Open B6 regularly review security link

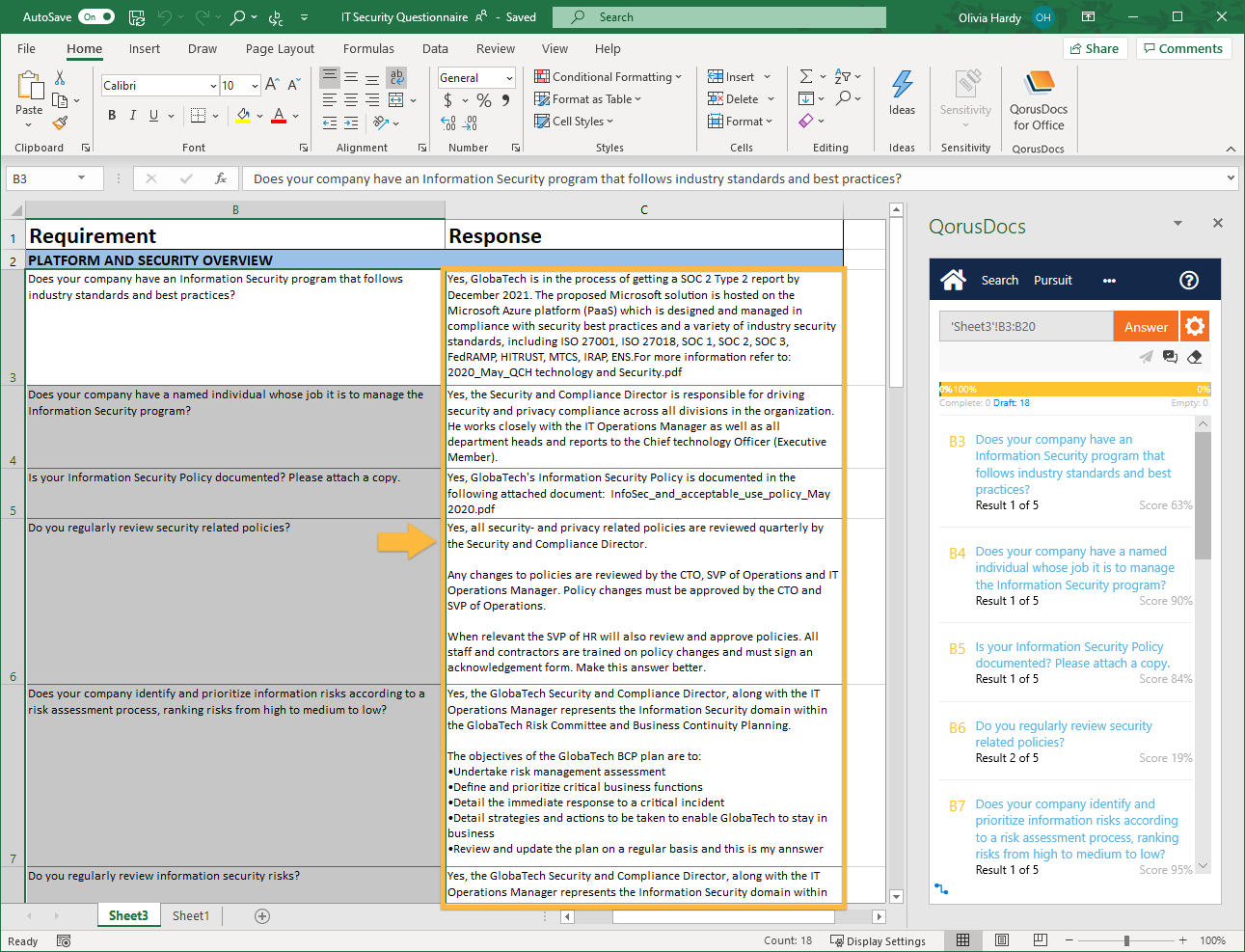pyautogui.click(x=1063, y=734)
